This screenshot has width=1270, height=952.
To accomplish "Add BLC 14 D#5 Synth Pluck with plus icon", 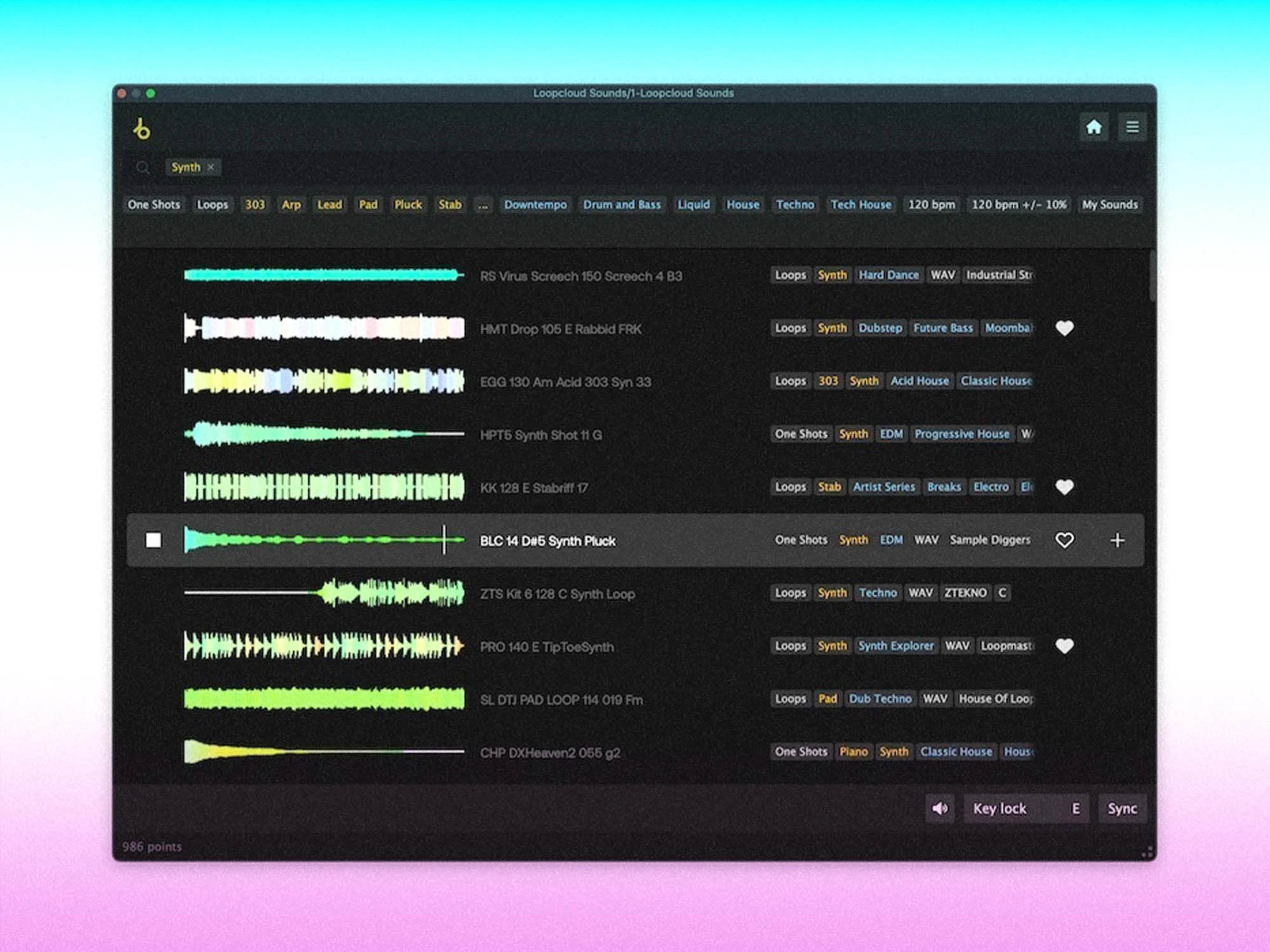I will (1118, 540).
